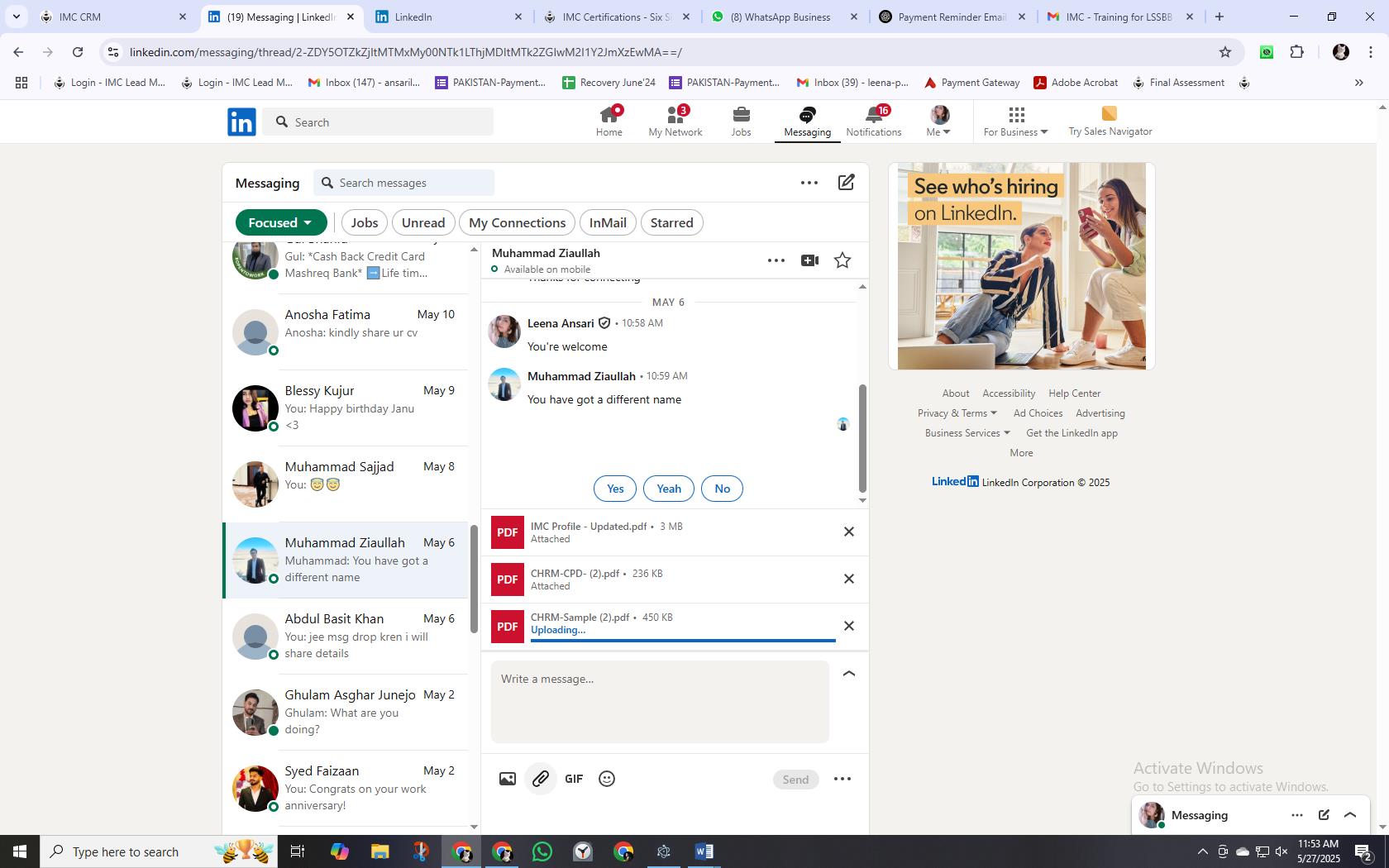Open the Windows Start menu
The height and width of the screenshot is (868, 1389).
tap(20, 851)
